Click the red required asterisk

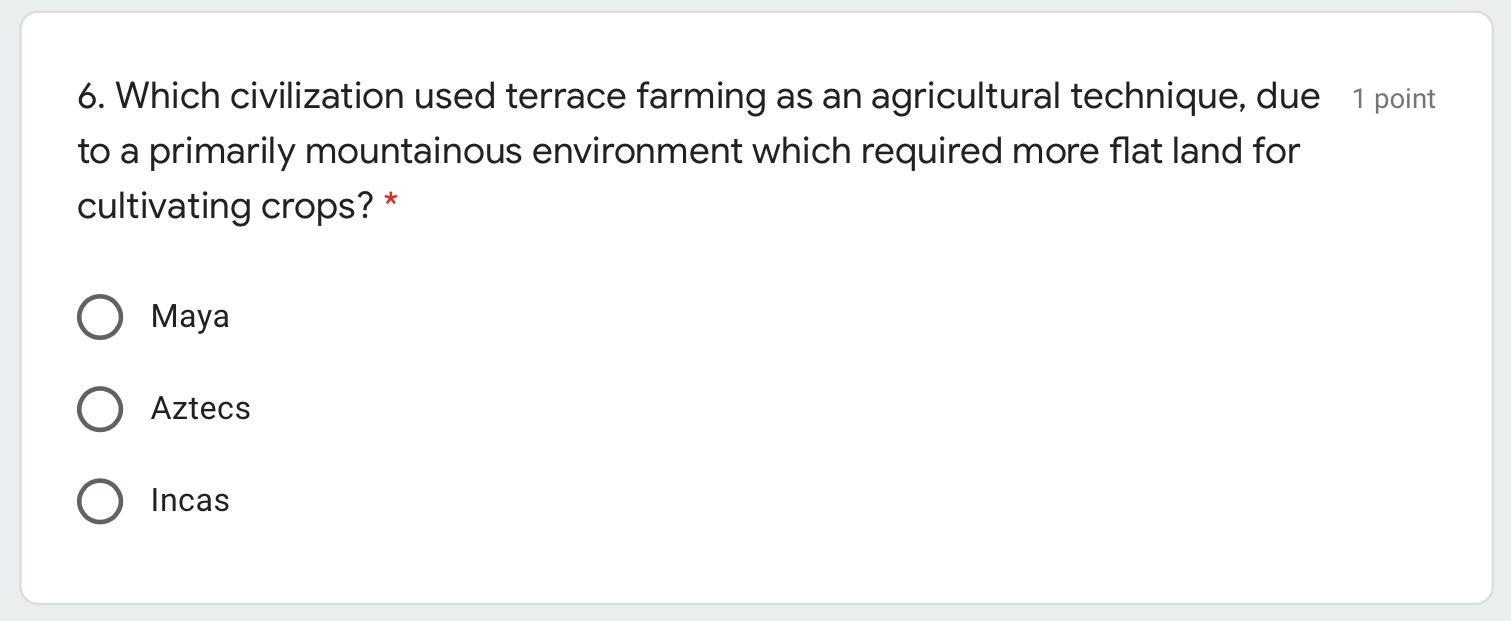[x=391, y=203]
